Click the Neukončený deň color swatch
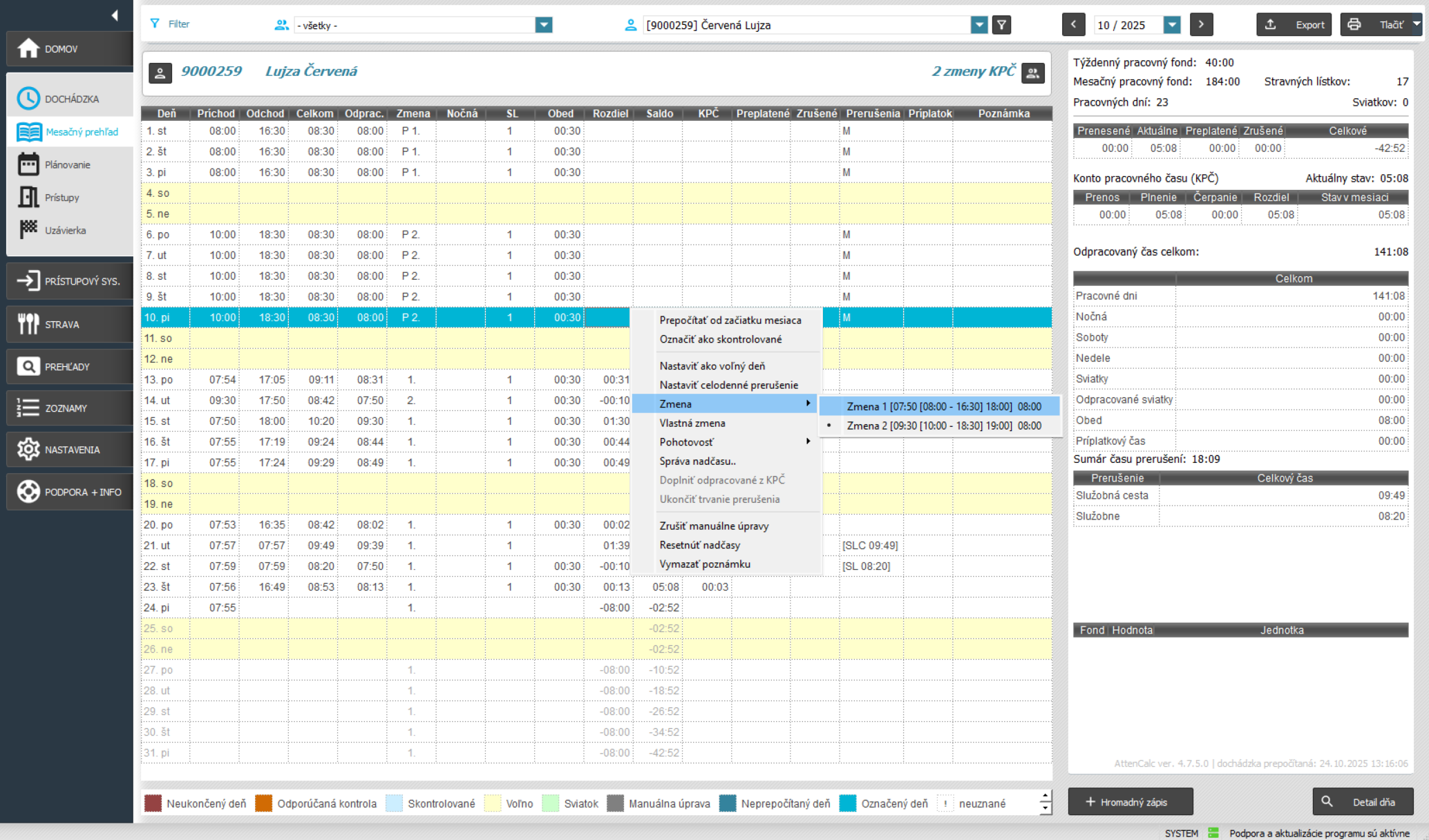1429x840 pixels. (153, 803)
